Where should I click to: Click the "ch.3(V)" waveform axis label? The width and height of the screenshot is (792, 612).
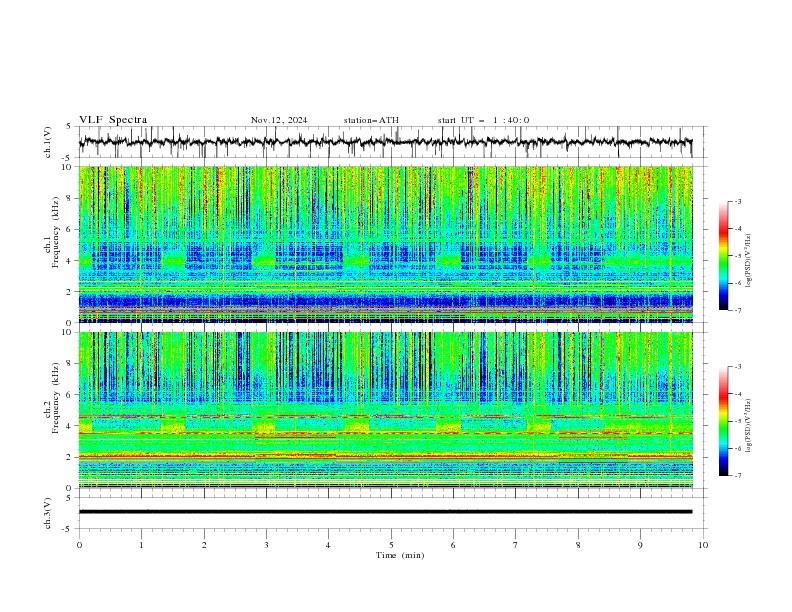coord(48,514)
